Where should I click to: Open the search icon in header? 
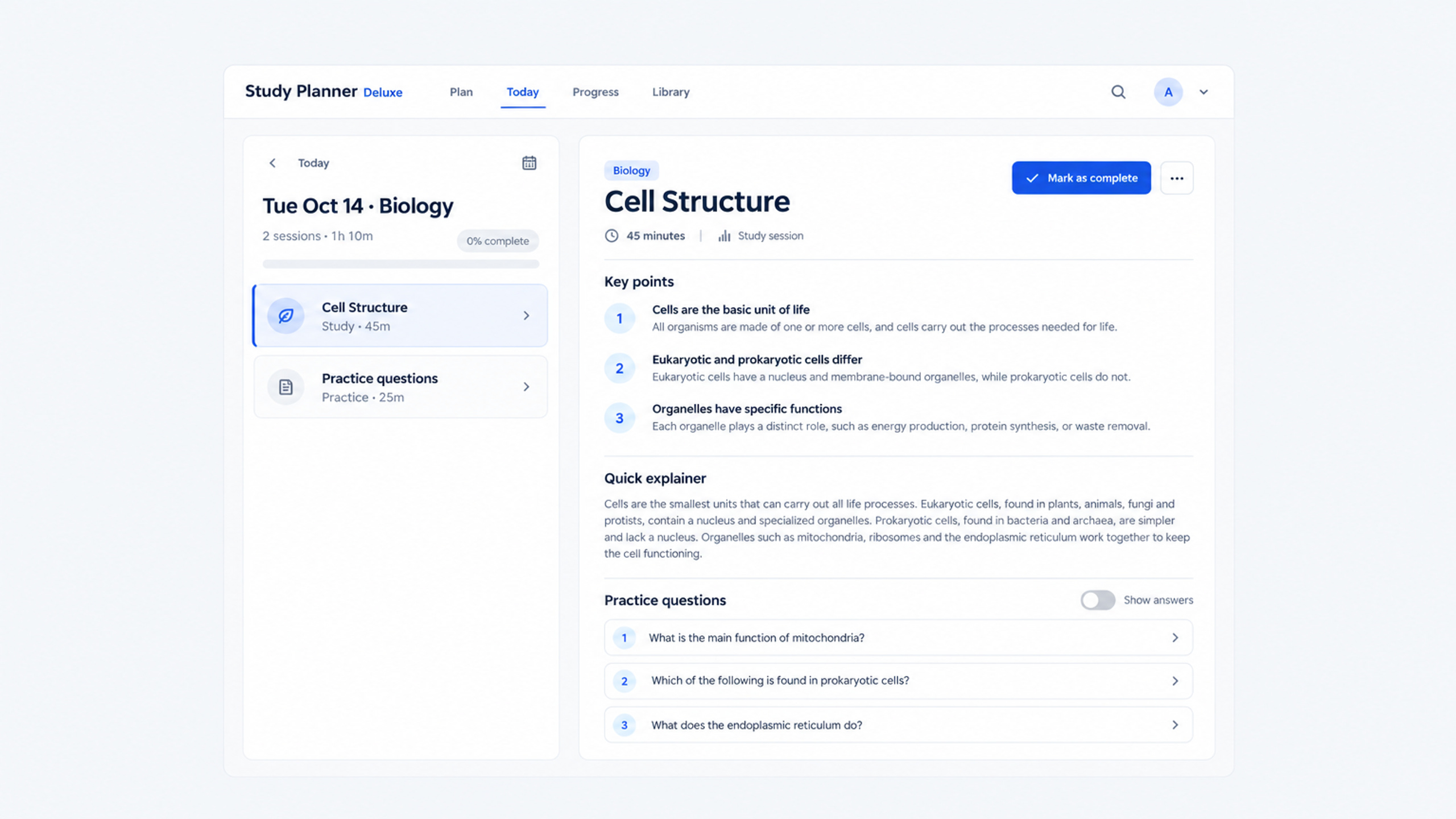point(1118,92)
